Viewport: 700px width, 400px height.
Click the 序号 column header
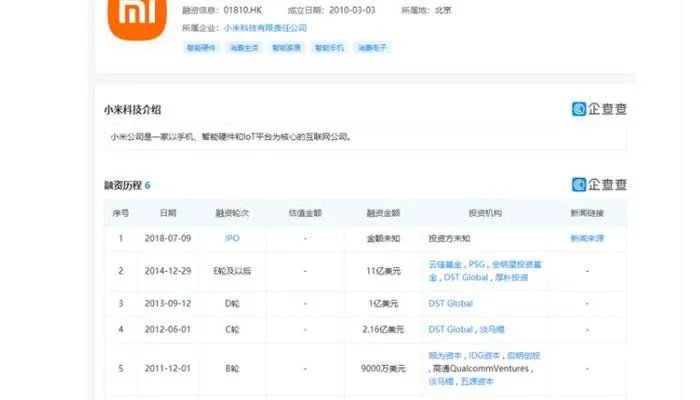pyautogui.click(x=121, y=213)
